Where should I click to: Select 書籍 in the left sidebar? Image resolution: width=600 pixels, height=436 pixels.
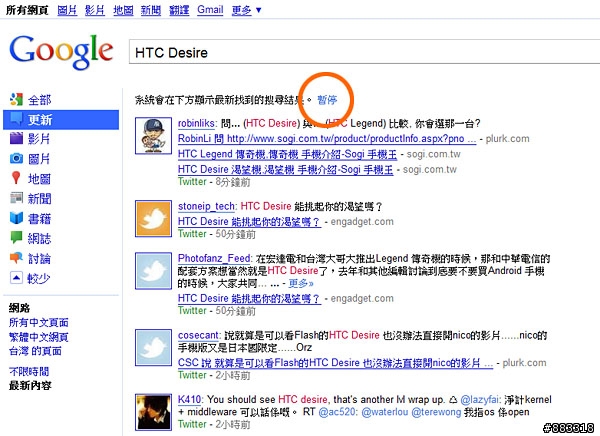click(39, 218)
